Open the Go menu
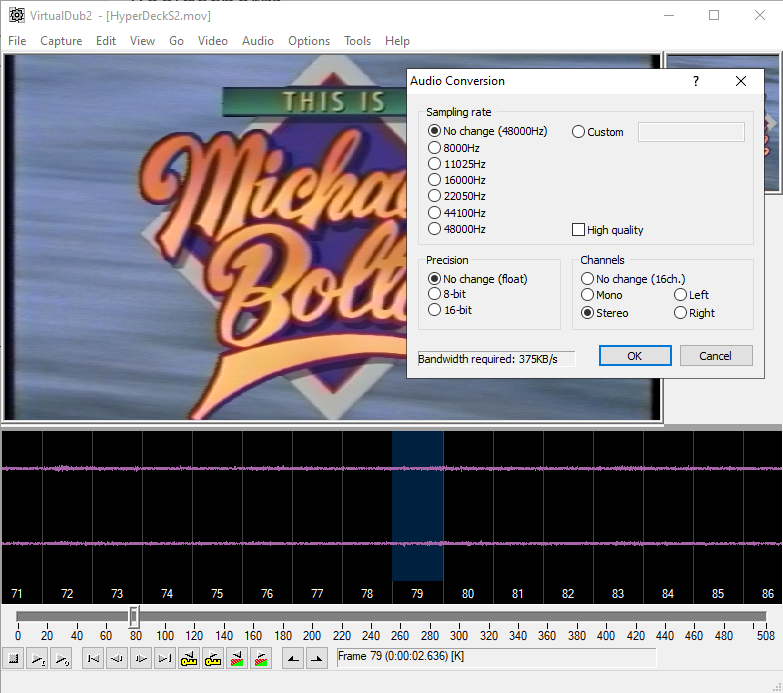The width and height of the screenshot is (783, 693). coord(176,41)
